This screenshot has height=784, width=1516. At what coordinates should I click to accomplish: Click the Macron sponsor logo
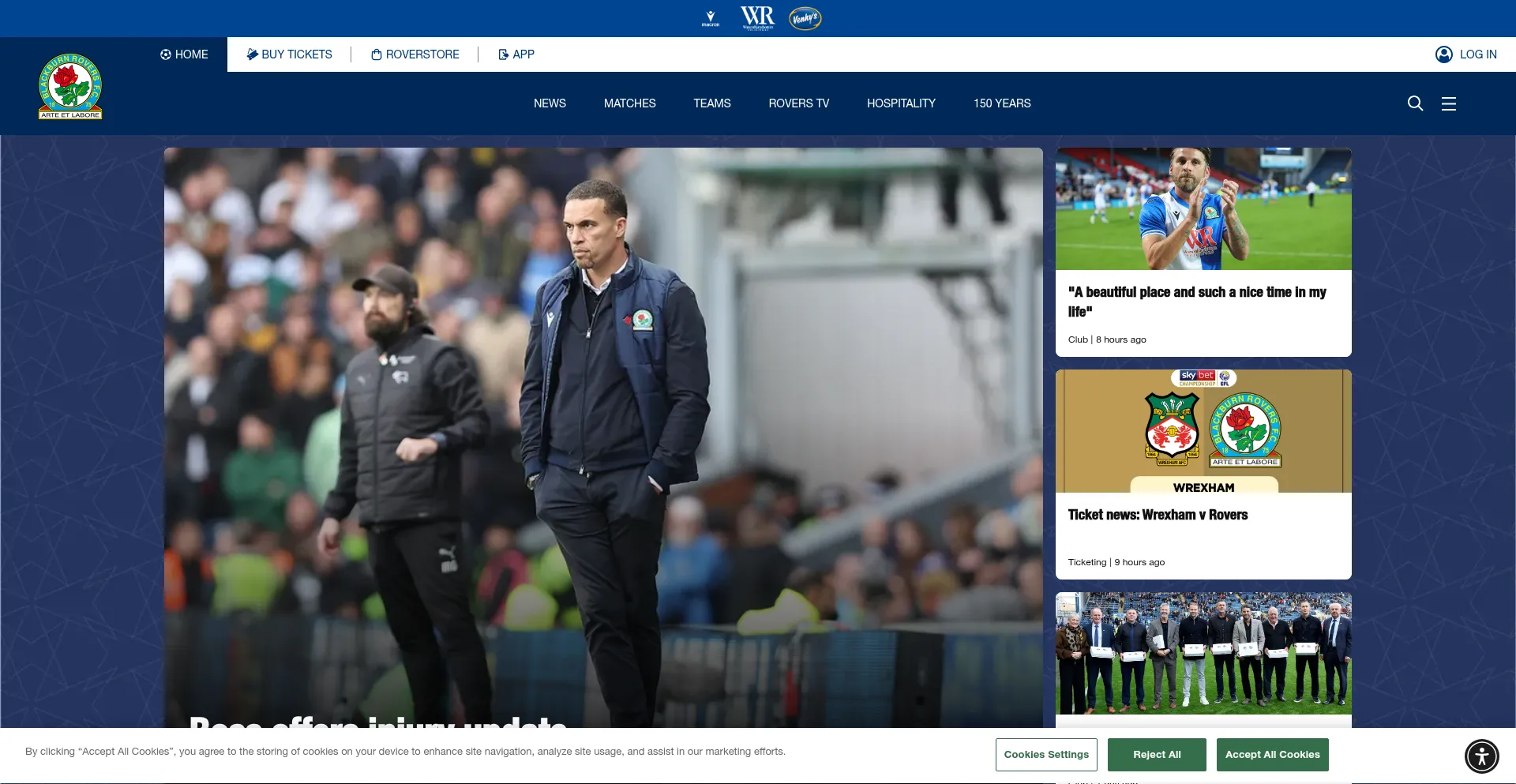(711, 18)
